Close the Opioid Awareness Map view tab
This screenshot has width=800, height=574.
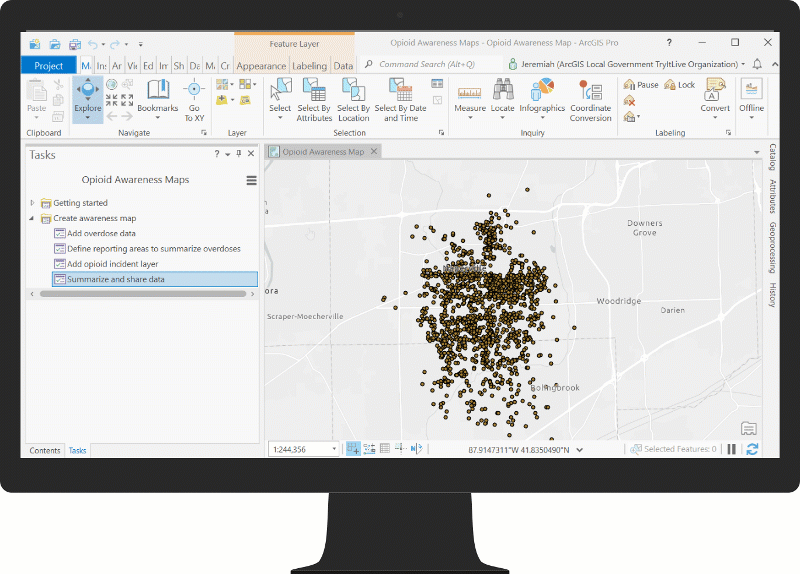(x=374, y=152)
